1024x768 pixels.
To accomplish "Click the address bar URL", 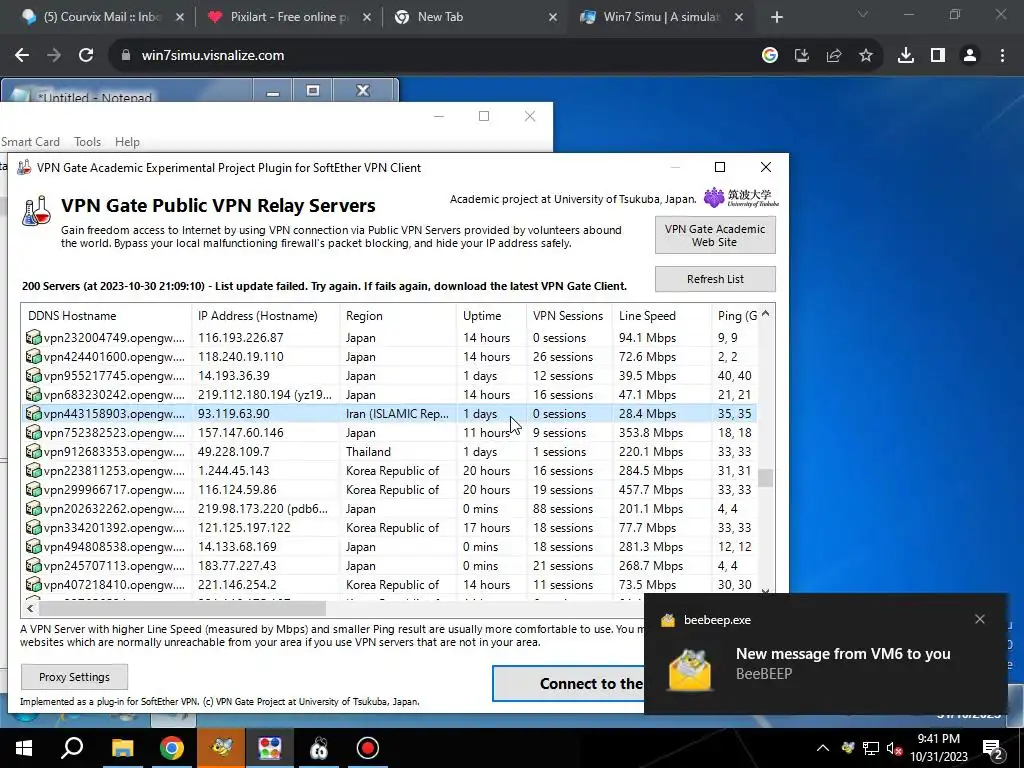I will point(213,56).
